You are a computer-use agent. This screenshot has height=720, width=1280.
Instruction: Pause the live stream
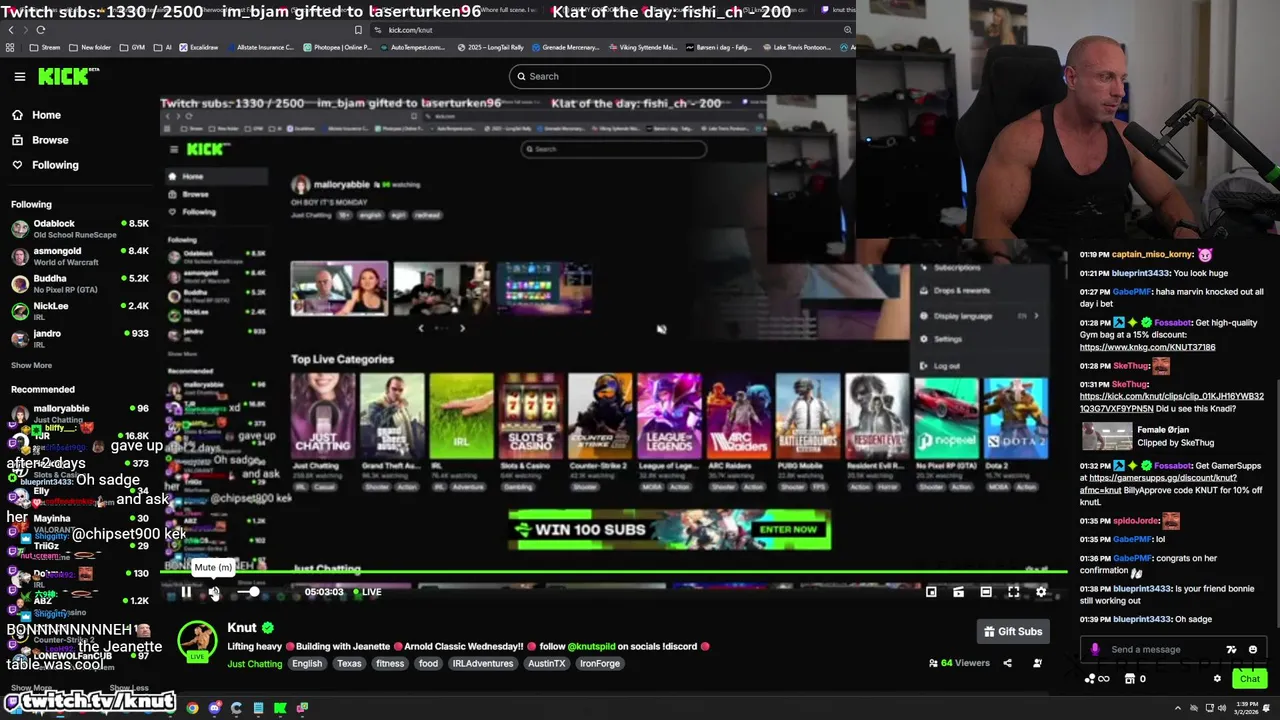point(186,592)
